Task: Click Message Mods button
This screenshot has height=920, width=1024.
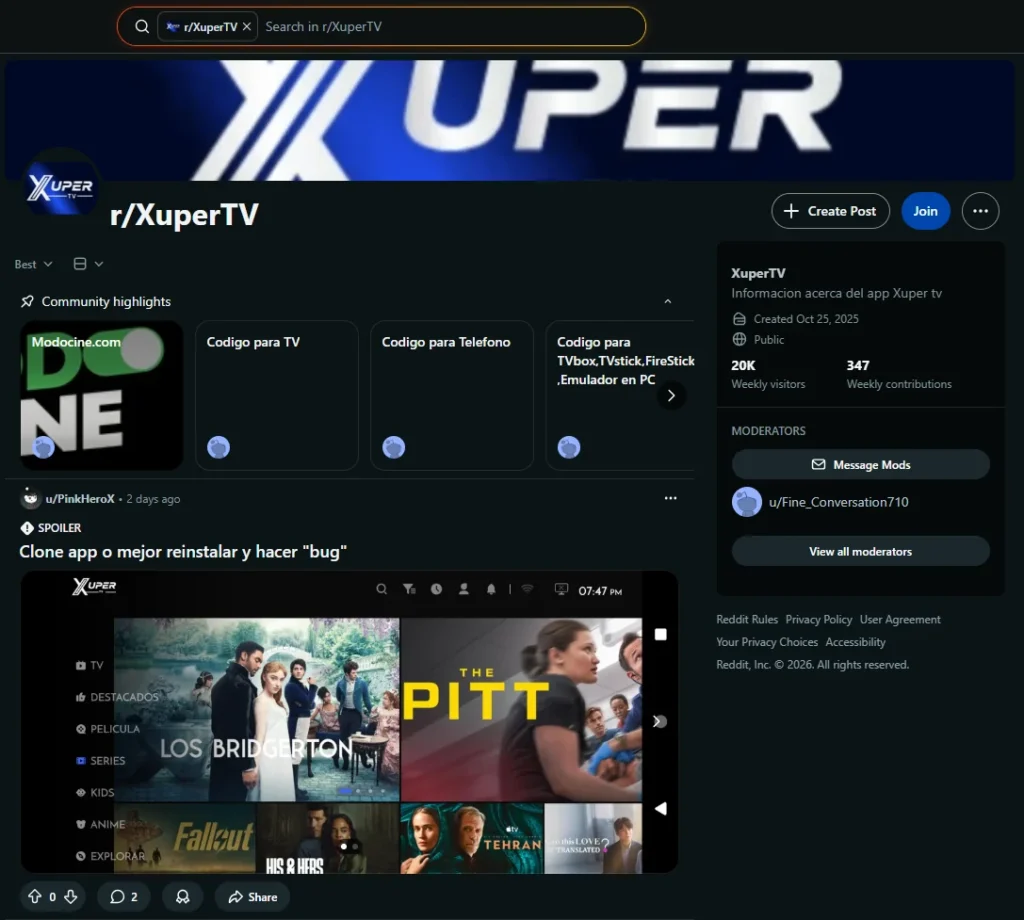Action: pos(860,465)
